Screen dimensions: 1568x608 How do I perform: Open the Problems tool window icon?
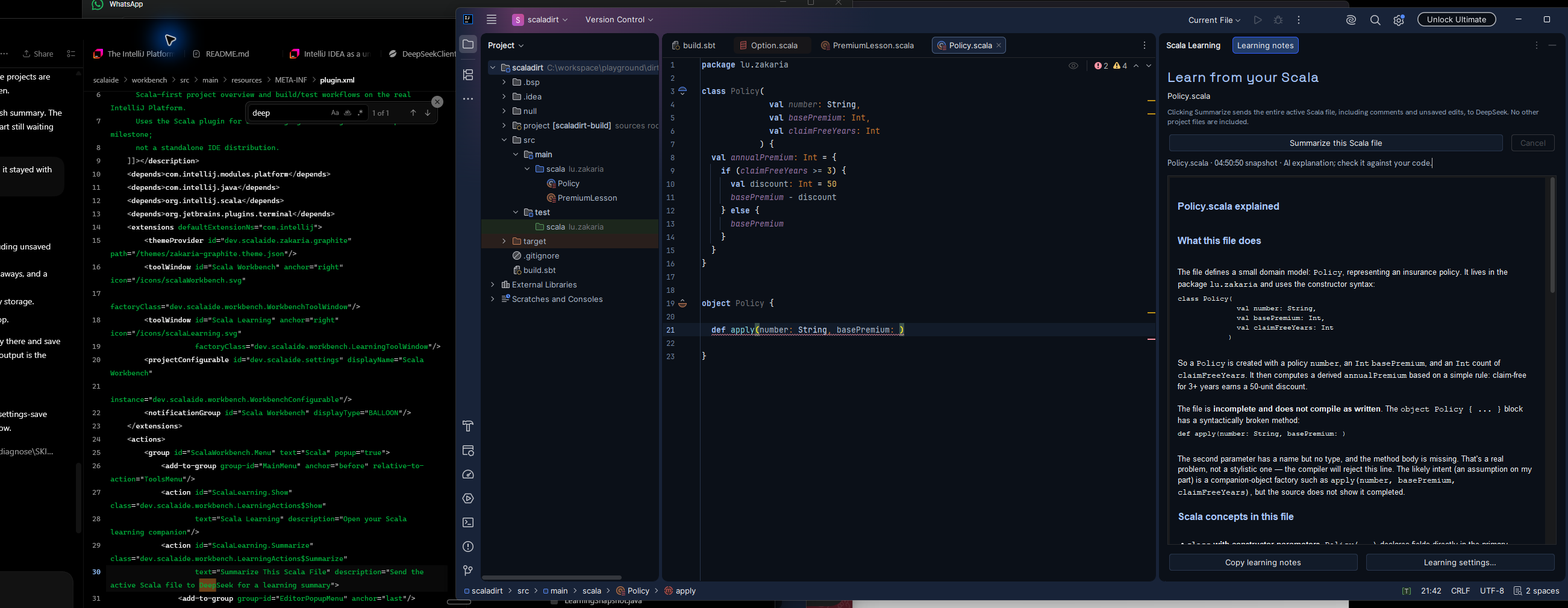[x=468, y=547]
